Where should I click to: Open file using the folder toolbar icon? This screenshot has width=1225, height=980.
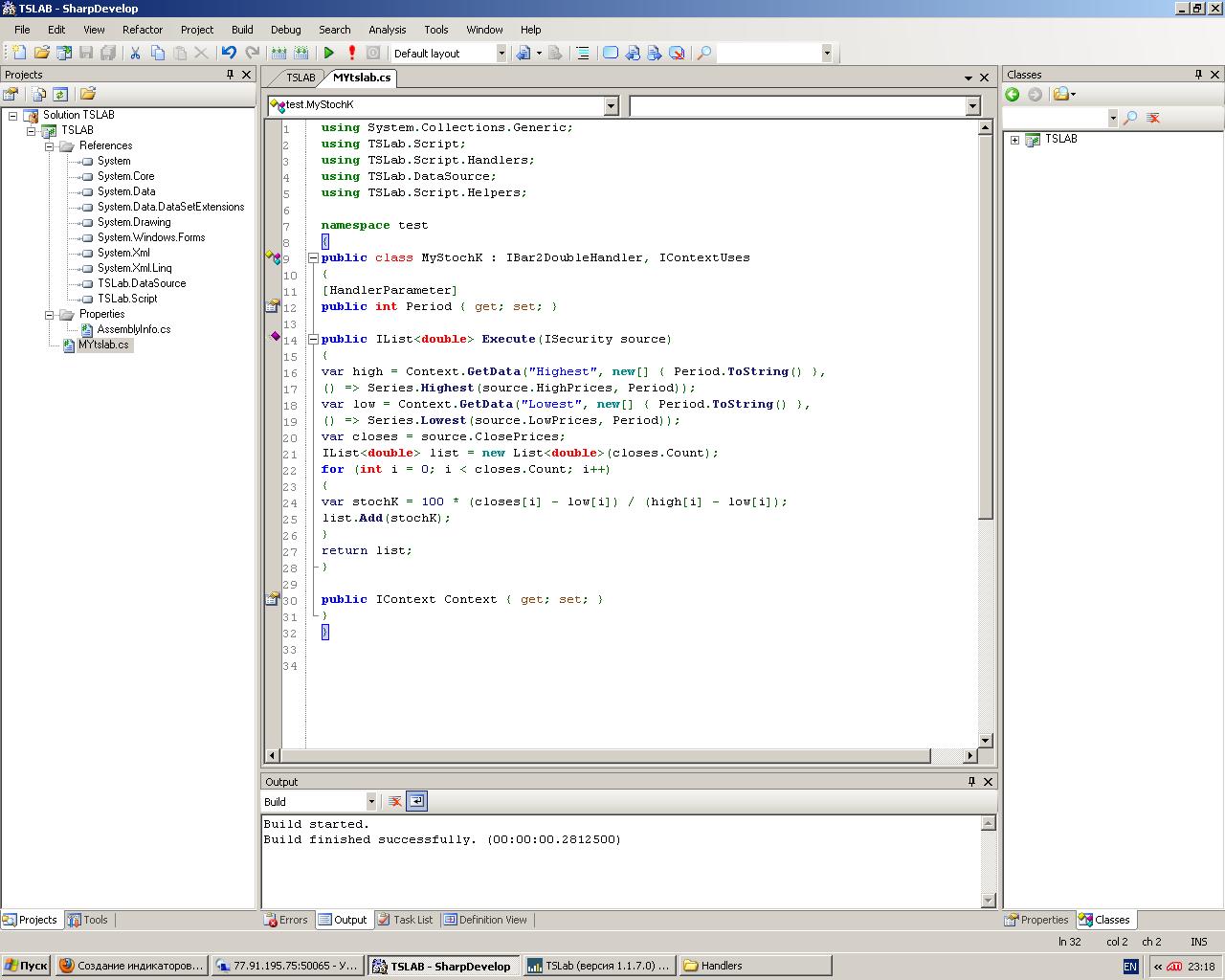coord(41,54)
